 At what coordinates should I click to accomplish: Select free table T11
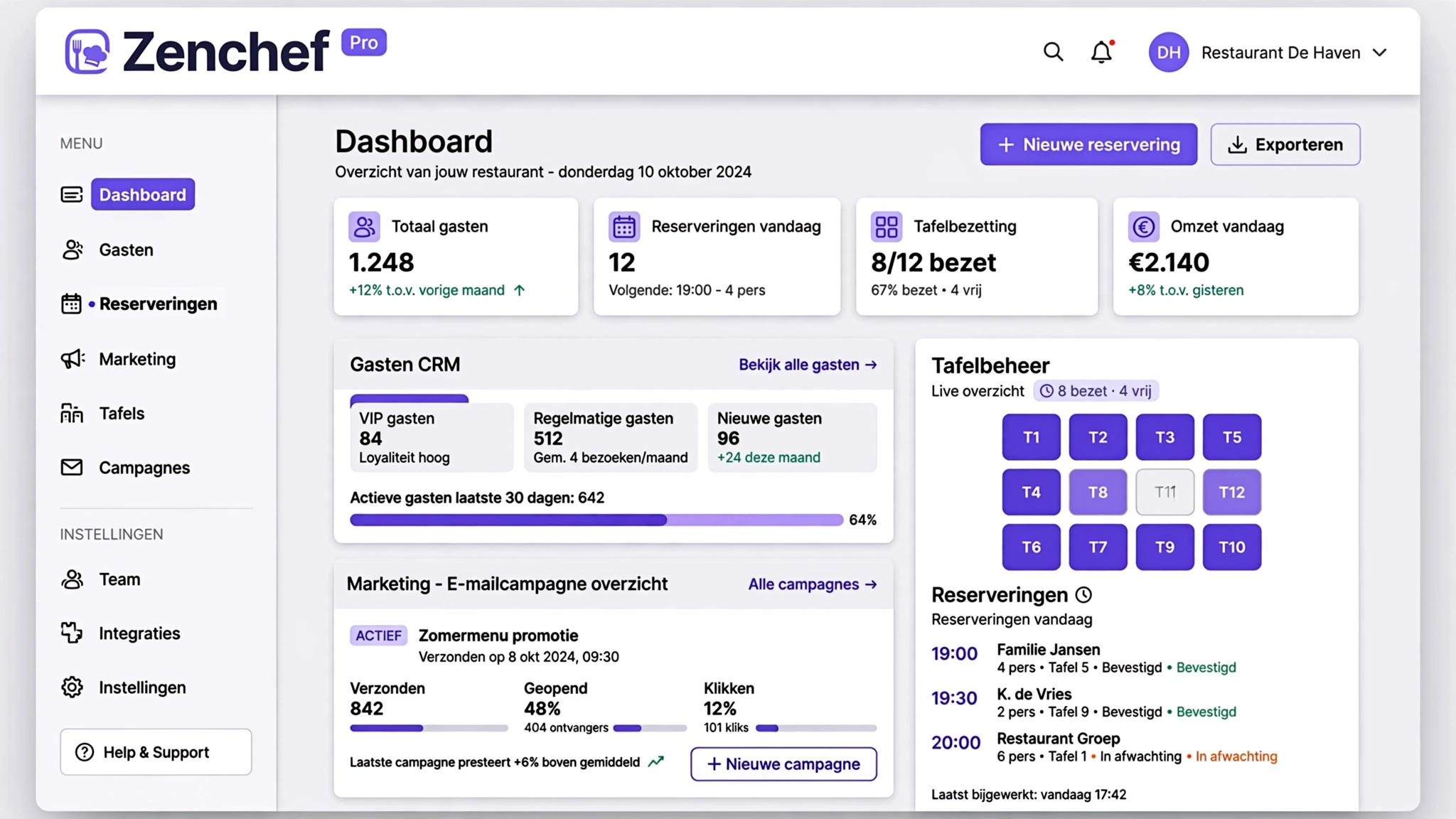(1165, 492)
